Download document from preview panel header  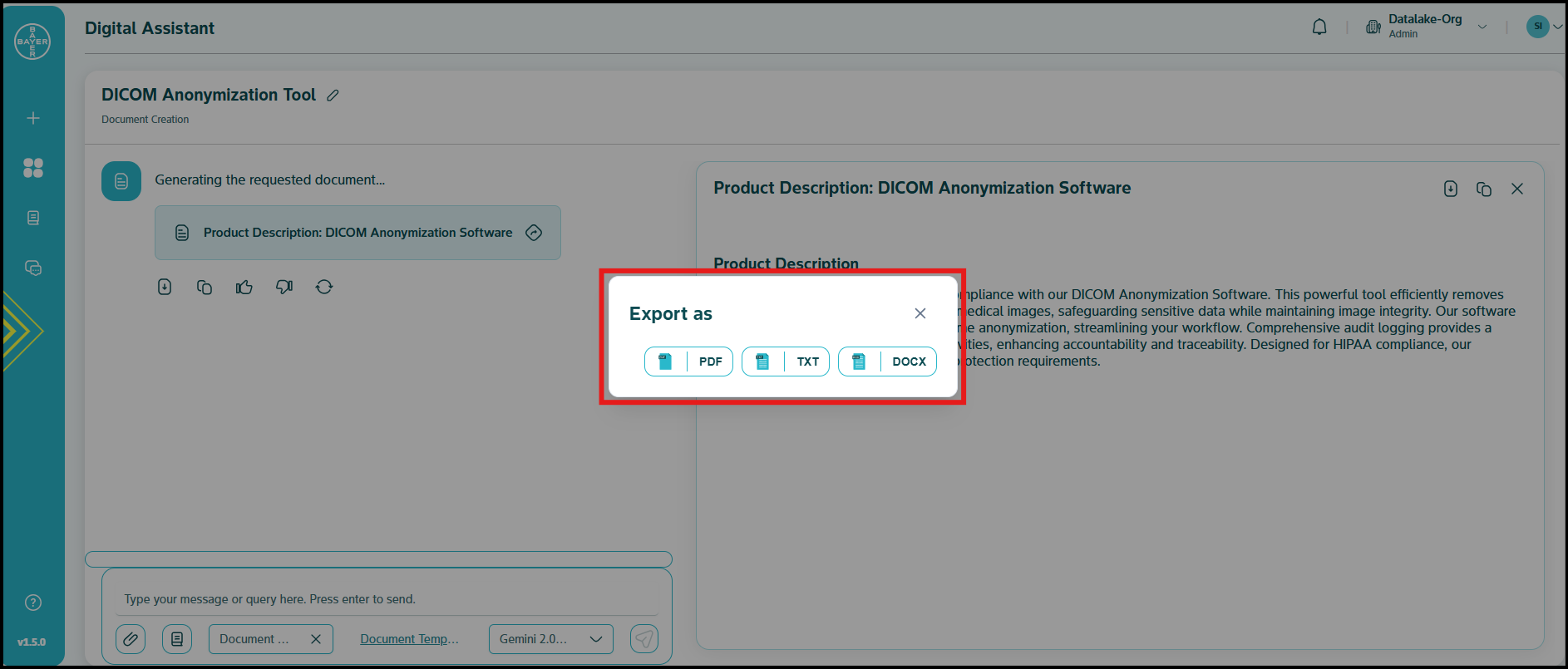click(x=1450, y=189)
